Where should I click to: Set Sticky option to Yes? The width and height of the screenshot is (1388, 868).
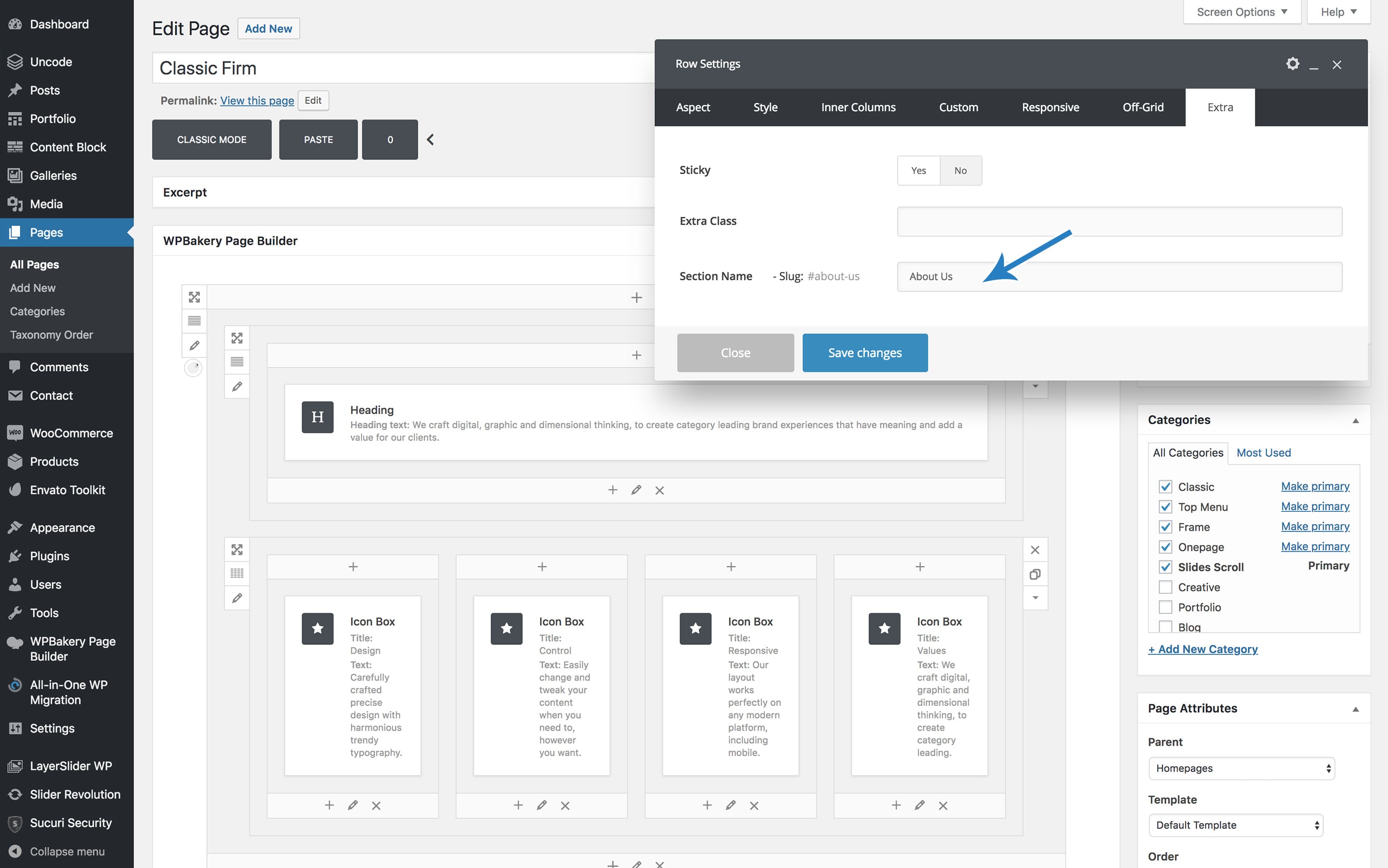tap(918, 171)
